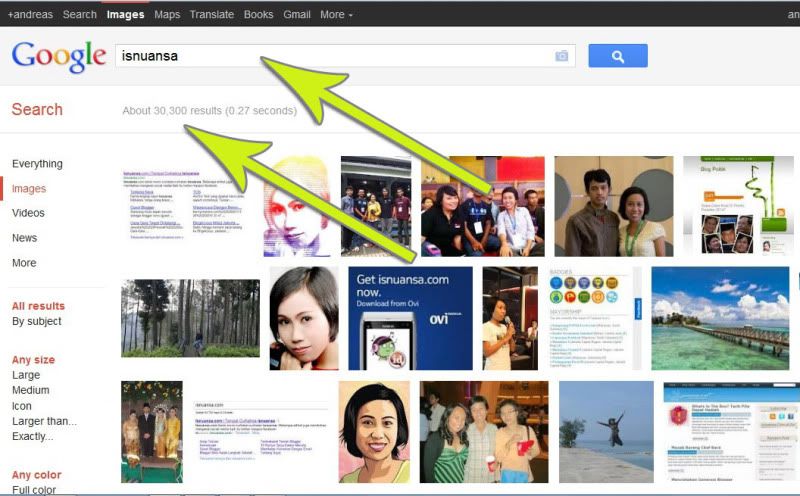Filter images by Medium size
The width and height of the screenshot is (800, 496).
[x=31, y=390]
